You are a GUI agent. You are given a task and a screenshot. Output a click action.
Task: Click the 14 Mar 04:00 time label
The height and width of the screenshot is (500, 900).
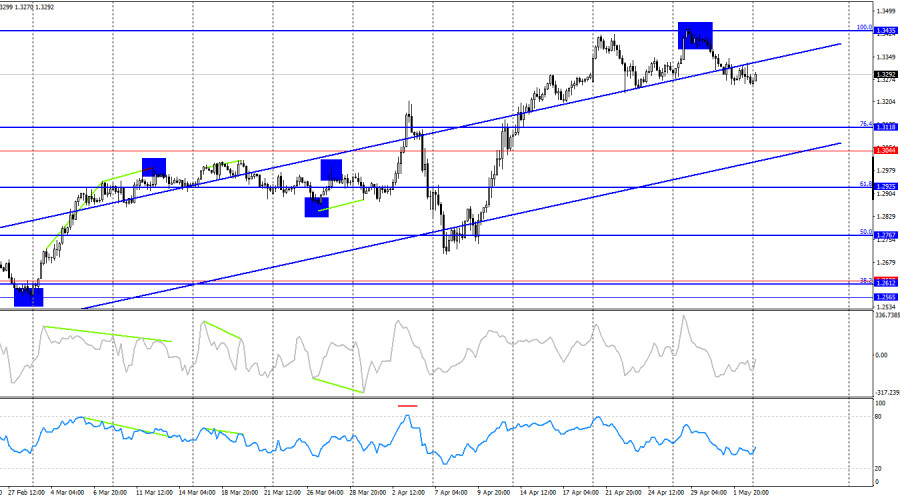coord(197,493)
